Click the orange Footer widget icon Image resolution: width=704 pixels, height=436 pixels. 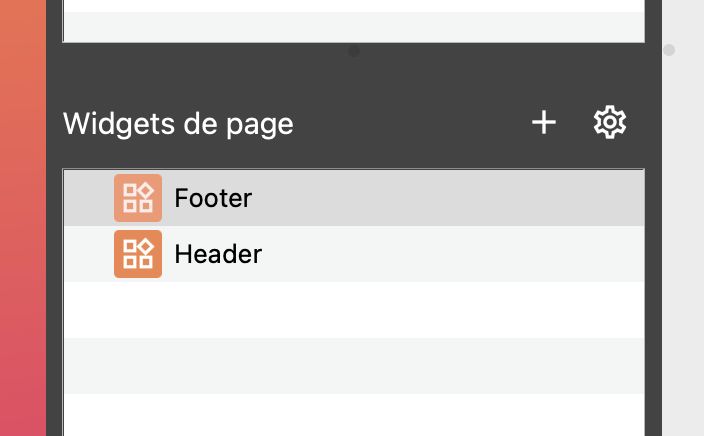[x=138, y=198]
